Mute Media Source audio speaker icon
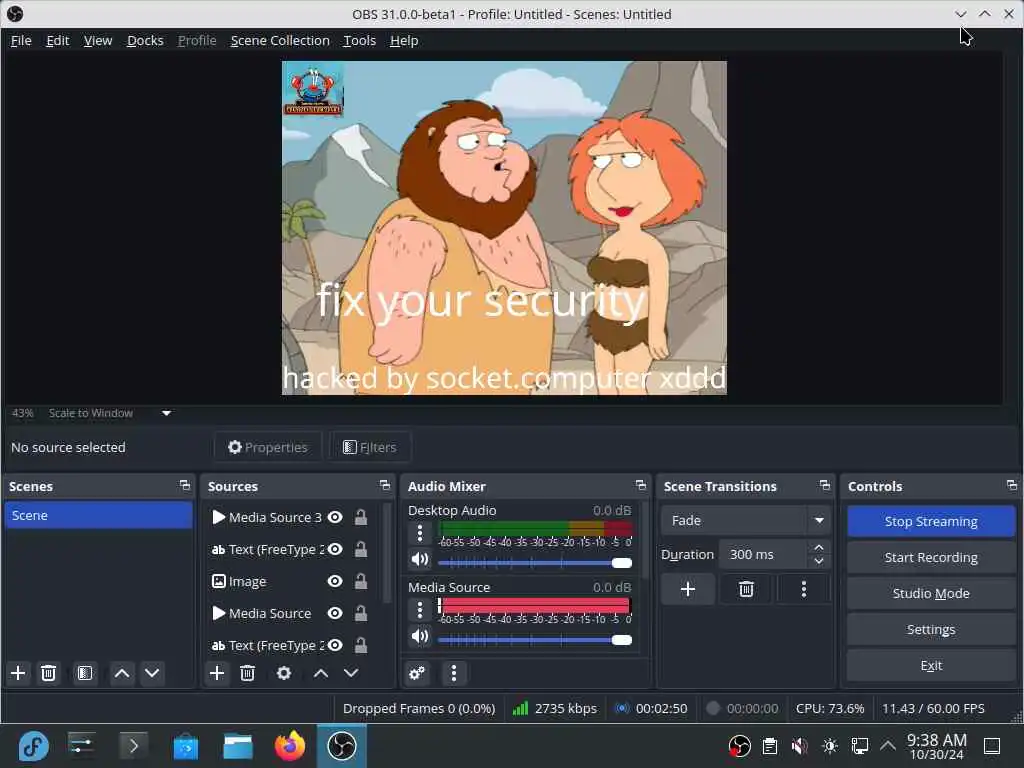The image size is (1024, 768). click(x=420, y=636)
